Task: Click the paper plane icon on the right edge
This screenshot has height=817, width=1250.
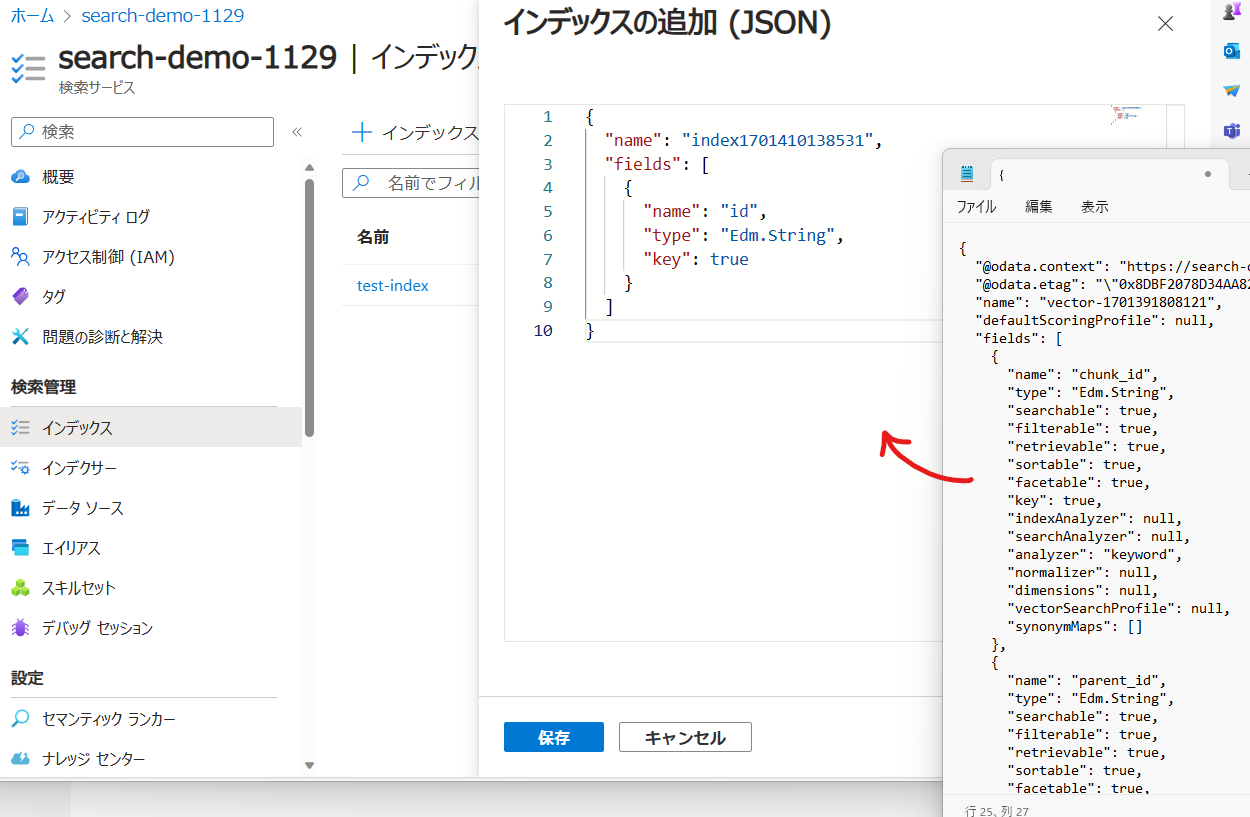Action: click(1231, 90)
